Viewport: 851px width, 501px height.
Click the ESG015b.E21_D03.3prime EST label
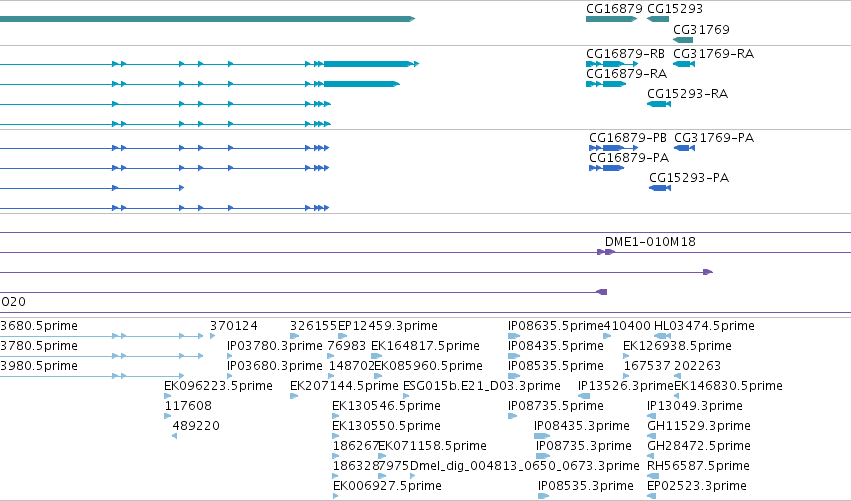click(x=482, y=386)
